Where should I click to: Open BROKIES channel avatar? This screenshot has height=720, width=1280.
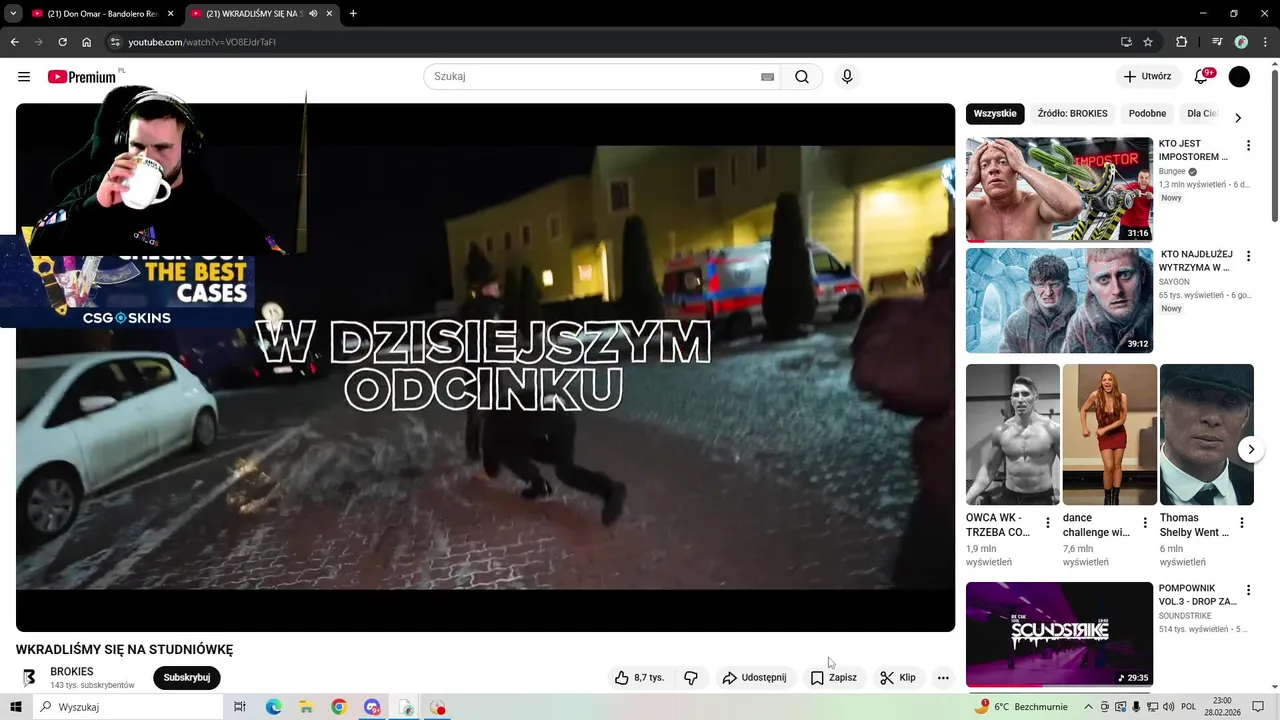tap(29, 678)
